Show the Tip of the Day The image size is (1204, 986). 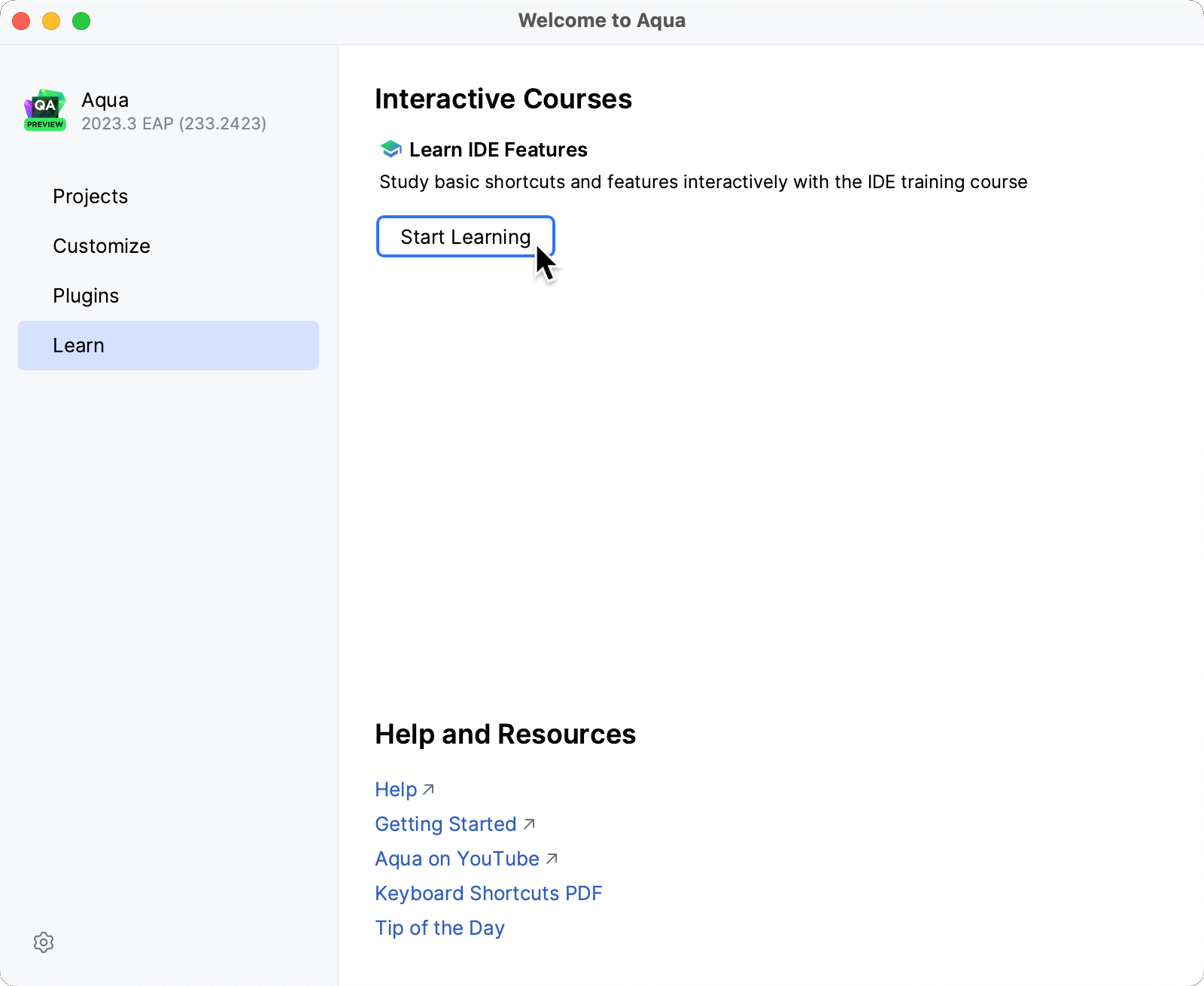click(439, 927)
